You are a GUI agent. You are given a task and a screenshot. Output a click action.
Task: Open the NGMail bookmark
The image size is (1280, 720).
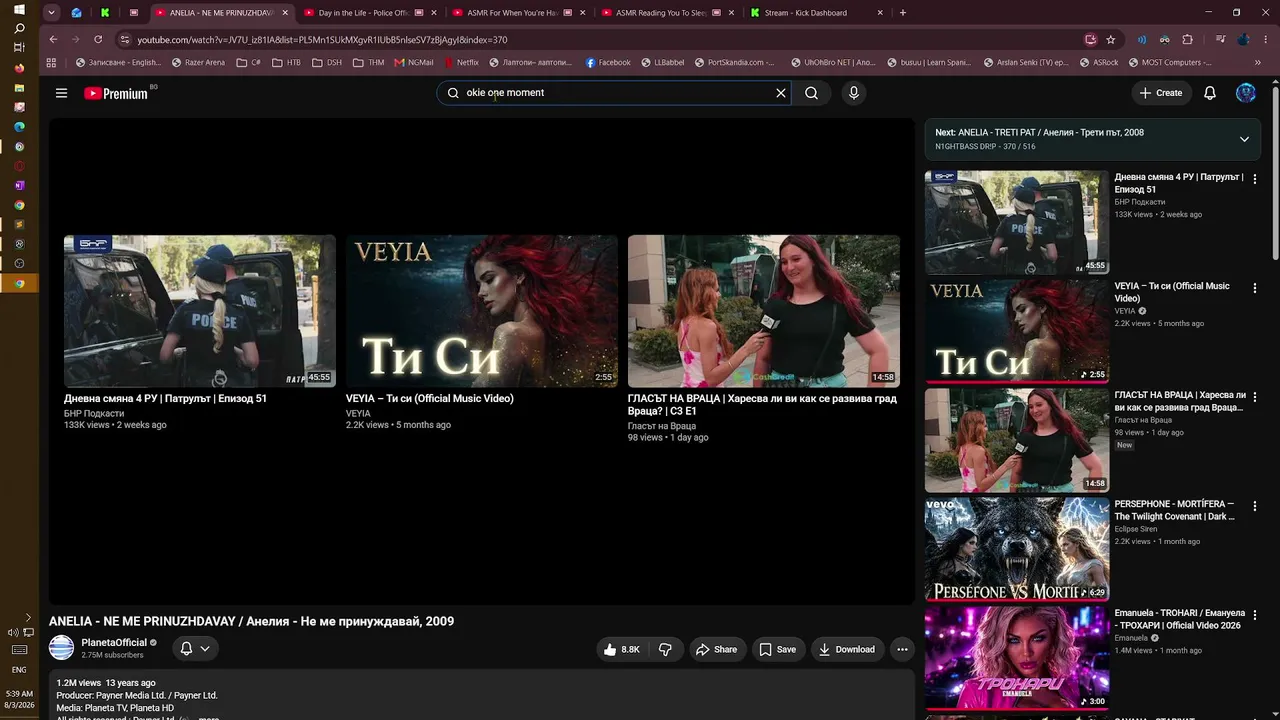tap(414, 62)
